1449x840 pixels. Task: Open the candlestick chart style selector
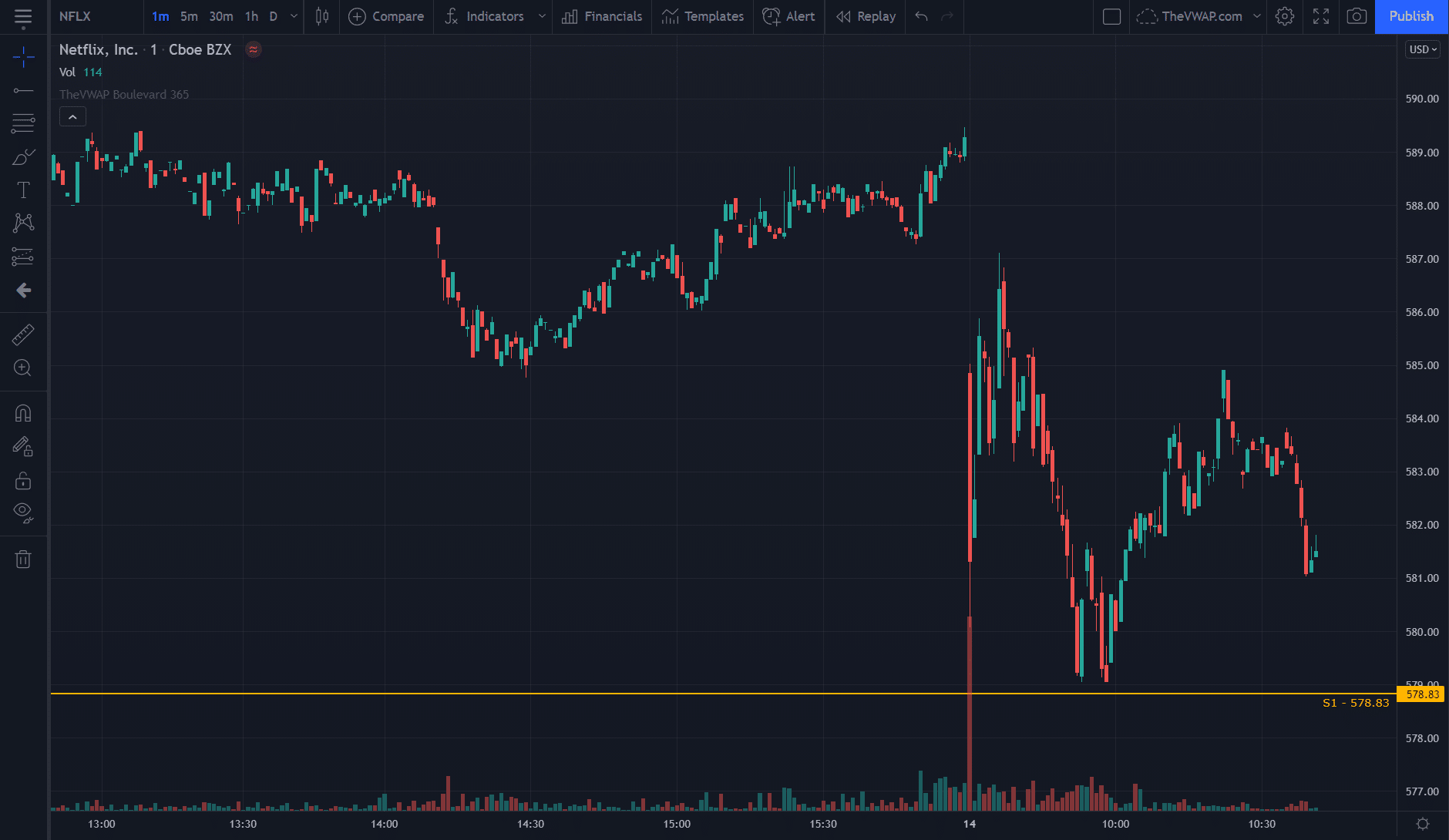coord(322,16)
